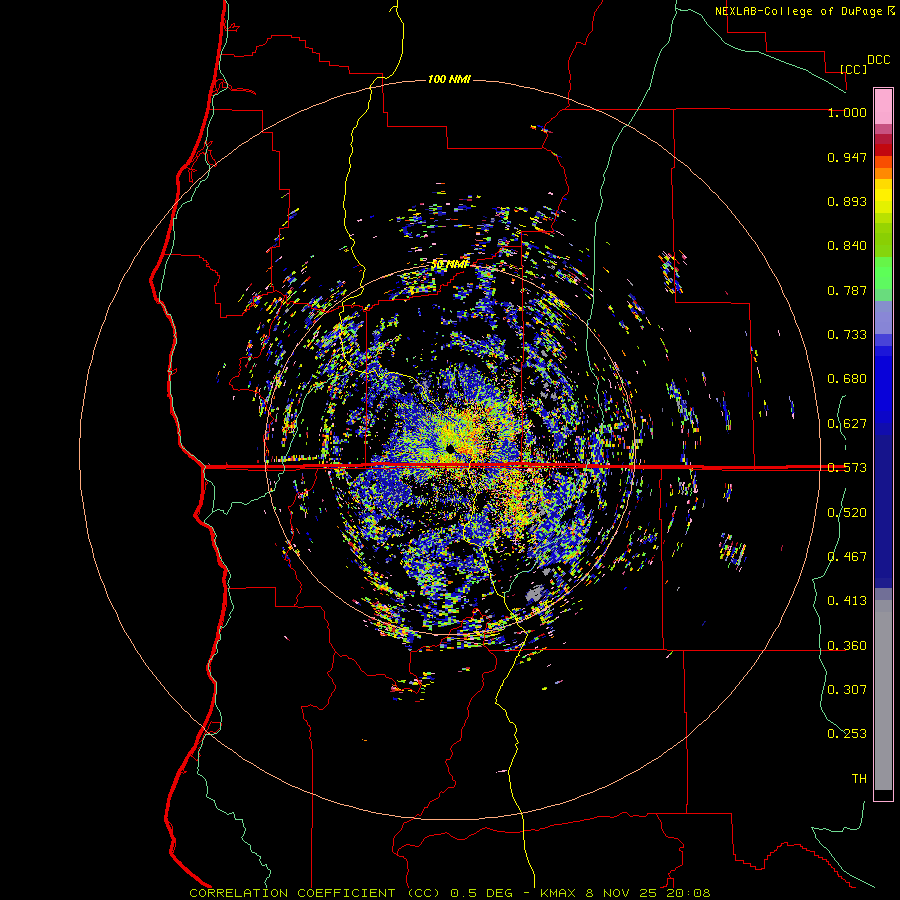The height and width of the screenshot is (900, 900).
Task: Click the 0.467 scale value
Action: 847,557
